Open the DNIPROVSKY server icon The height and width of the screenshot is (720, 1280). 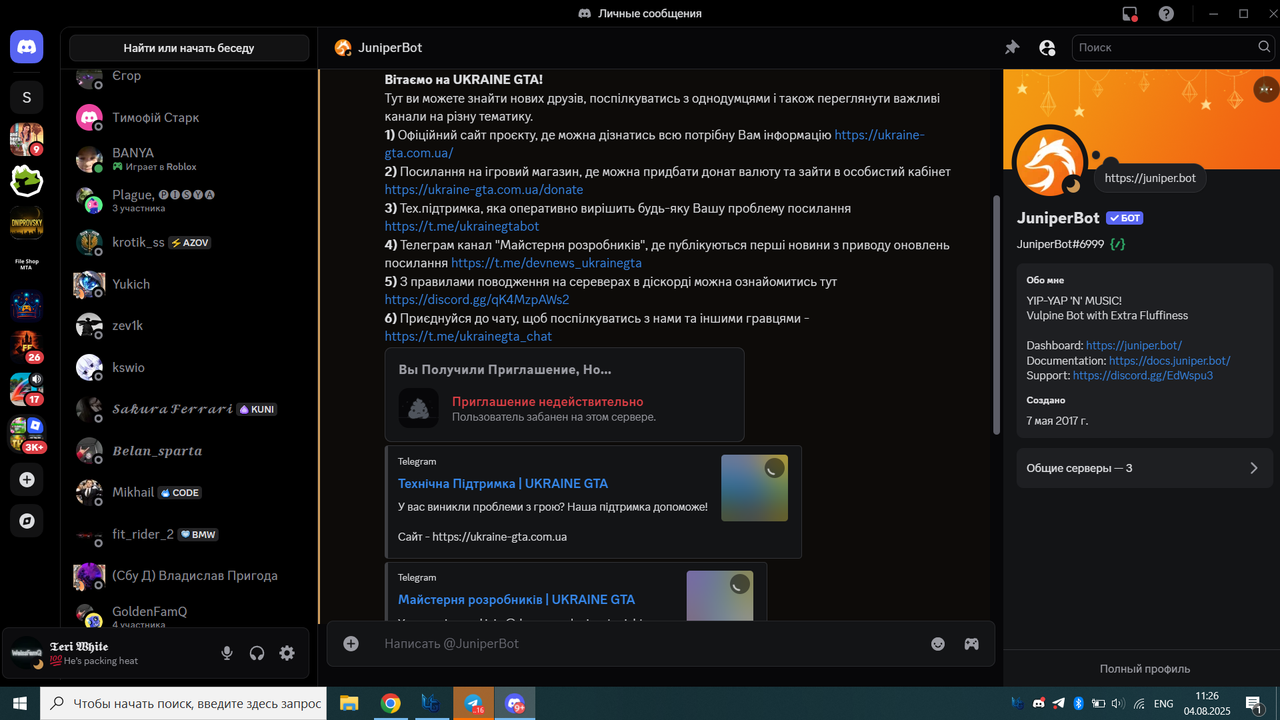pos(27,223)
